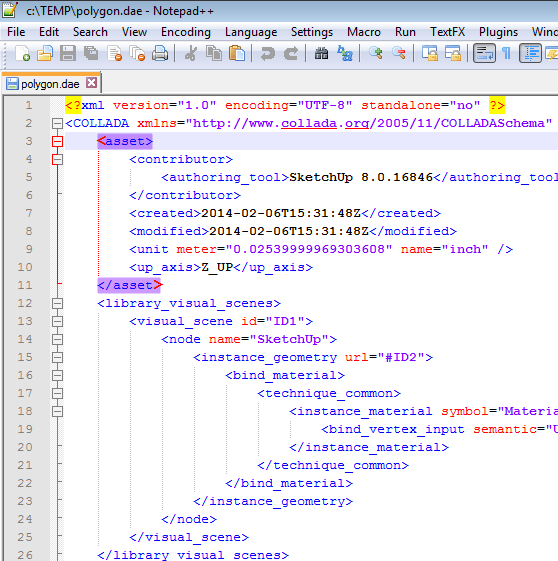Toggle synchronized horizontal scrolling

(x=453, y=53)
